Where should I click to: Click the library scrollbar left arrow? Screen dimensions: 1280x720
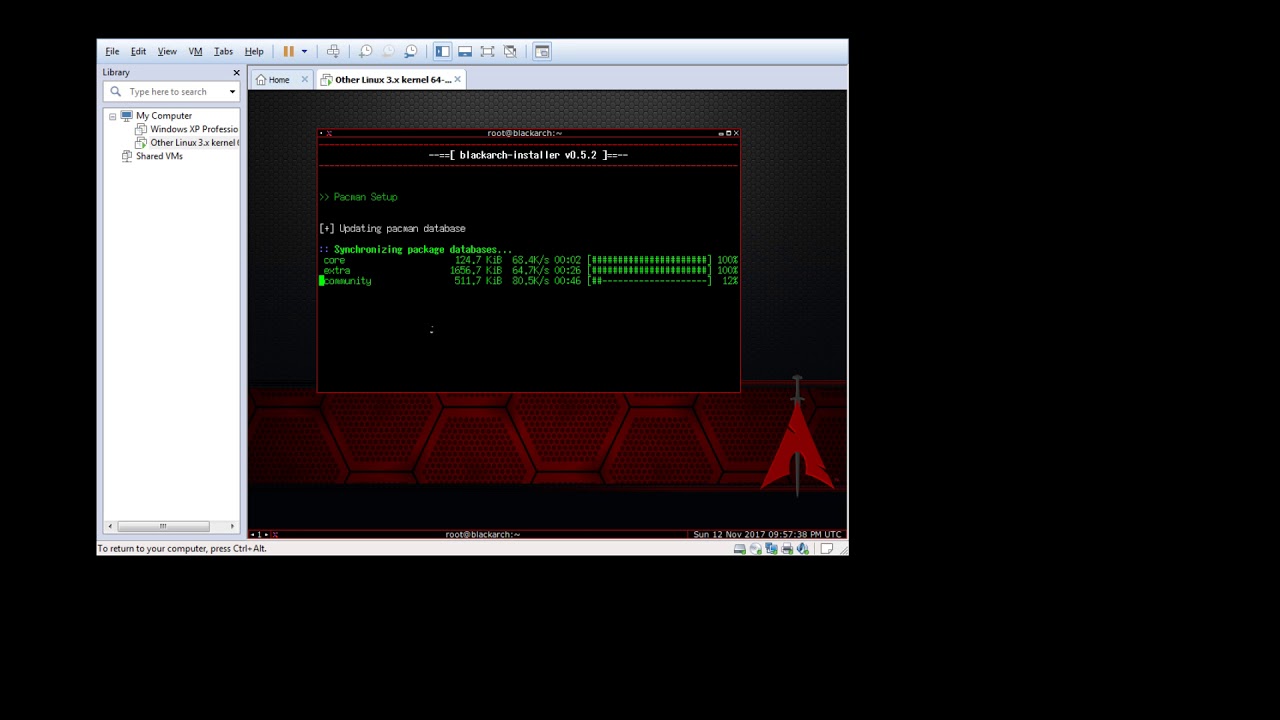110,526
